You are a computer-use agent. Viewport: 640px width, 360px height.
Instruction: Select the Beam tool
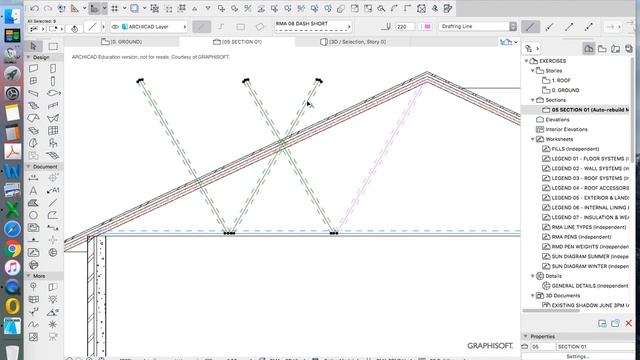tap(33, 93)
